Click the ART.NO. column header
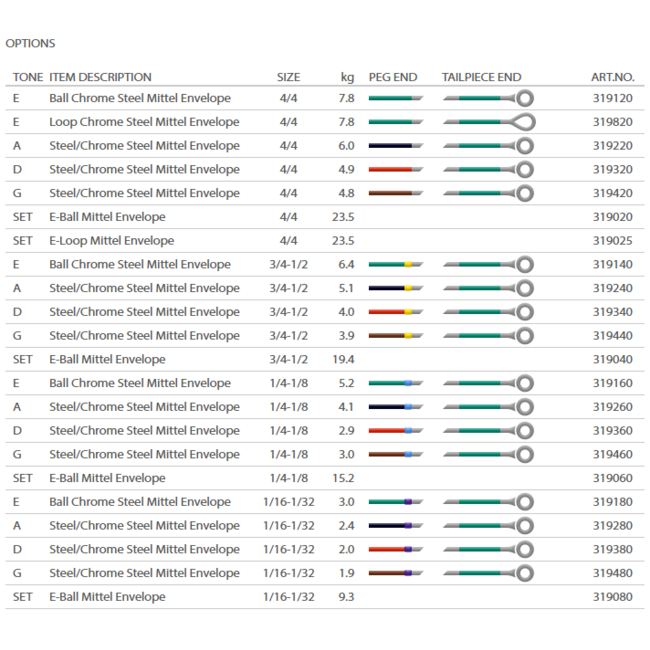Viewport: 650px width, 650px height. (x=612, y=77)
